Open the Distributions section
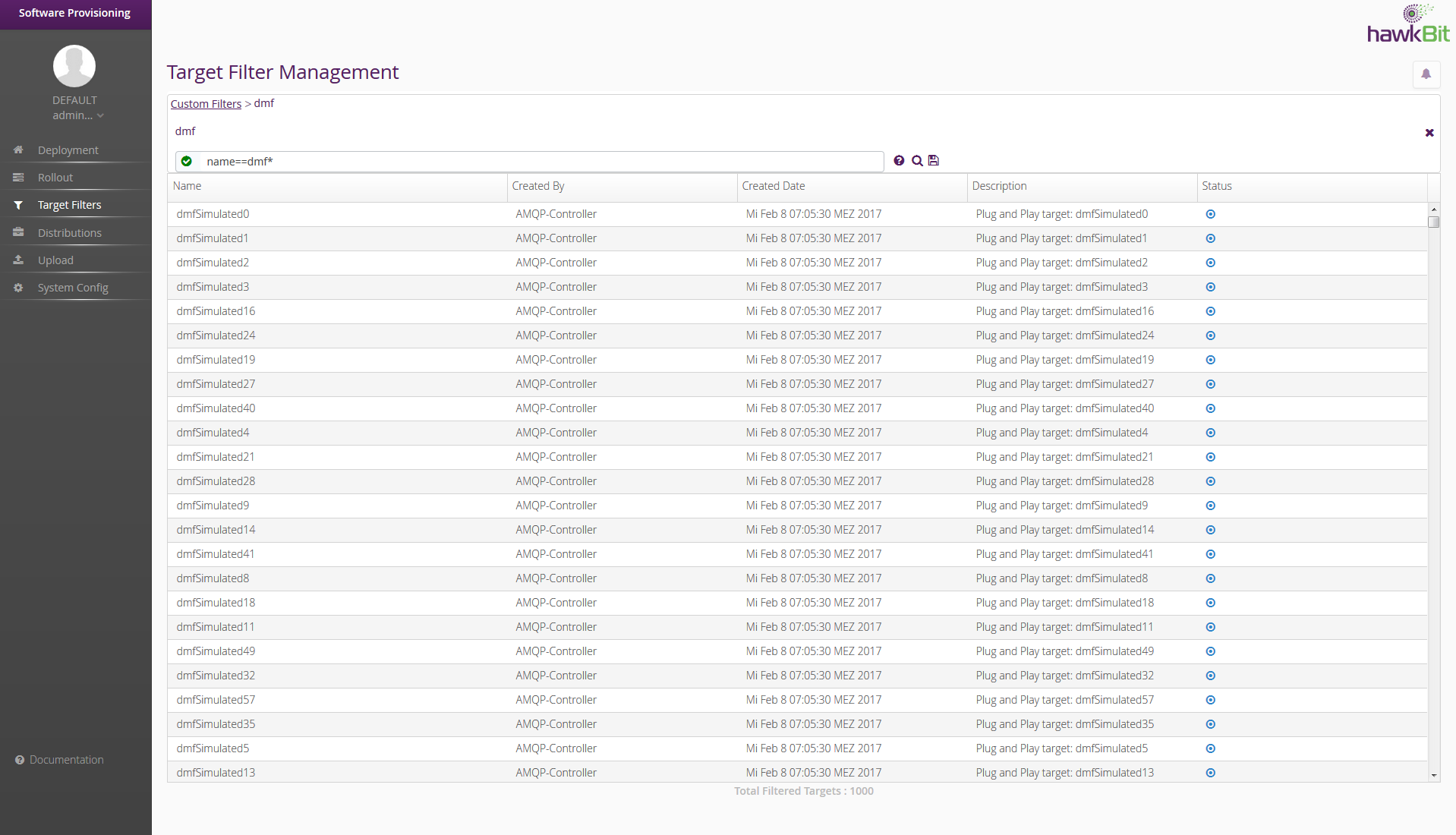Image resolution: width=1456 pixels, height=835 pixels. 69,233
